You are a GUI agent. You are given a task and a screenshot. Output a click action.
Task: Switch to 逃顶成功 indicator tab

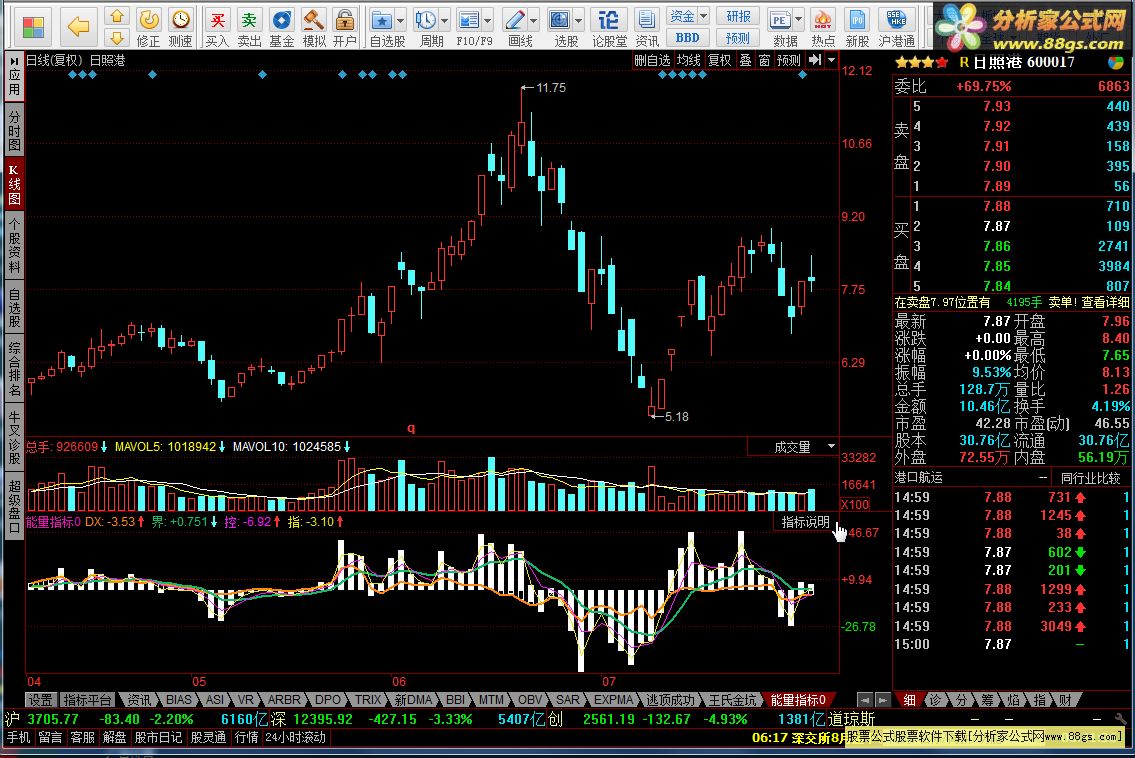click(x=670, y=700)
